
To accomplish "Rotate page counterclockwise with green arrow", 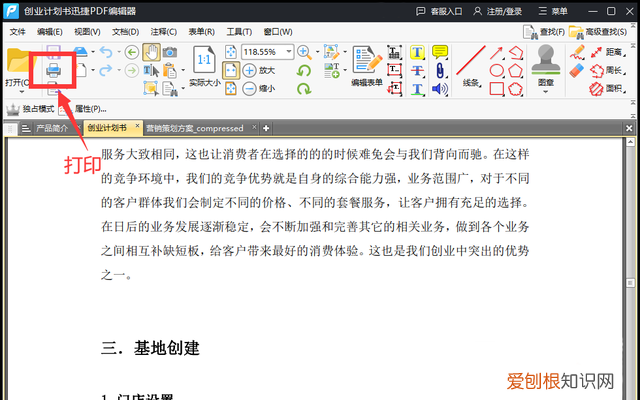I will pos(304,71).
